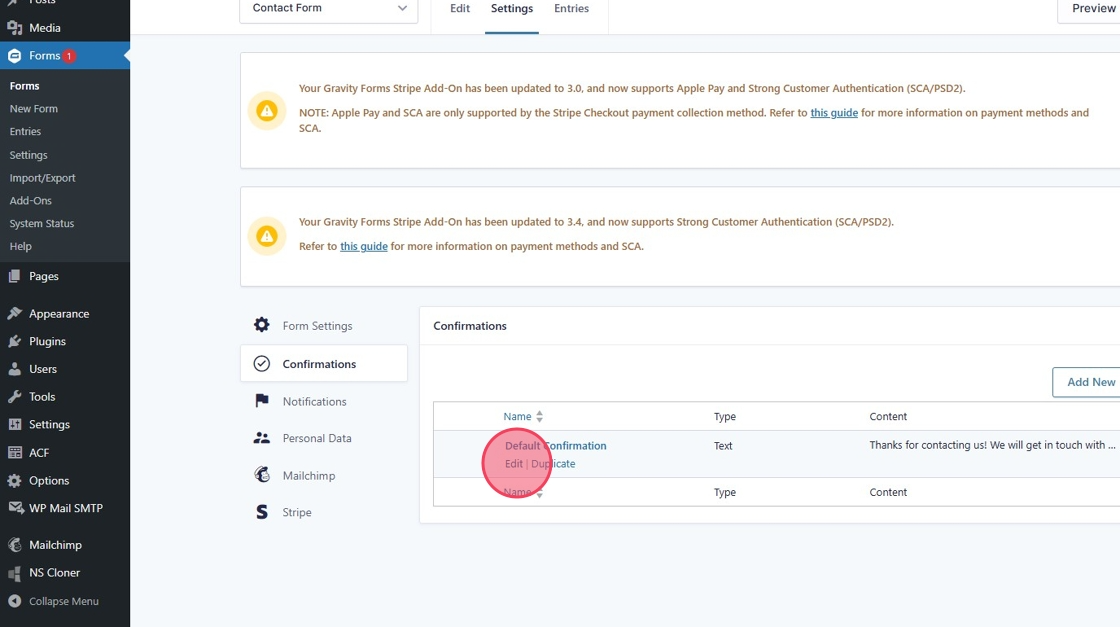Switch to the Edit tab
The image size is (1120, 627).
[460, 9]
